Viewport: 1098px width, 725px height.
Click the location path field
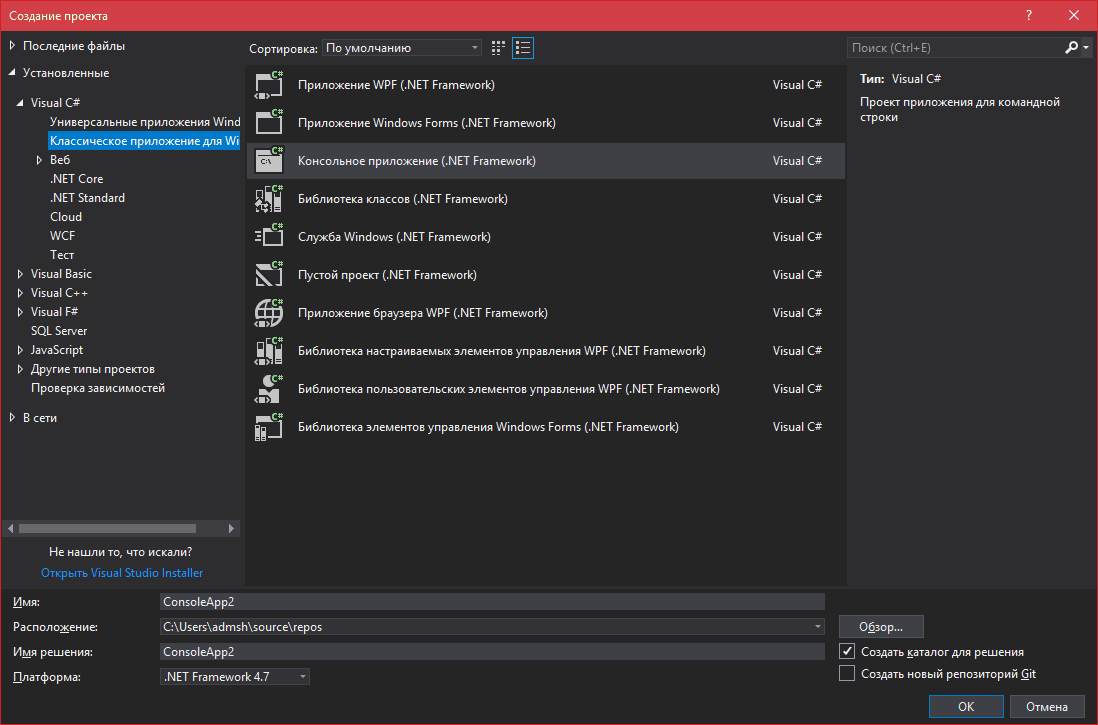[485, 627]
